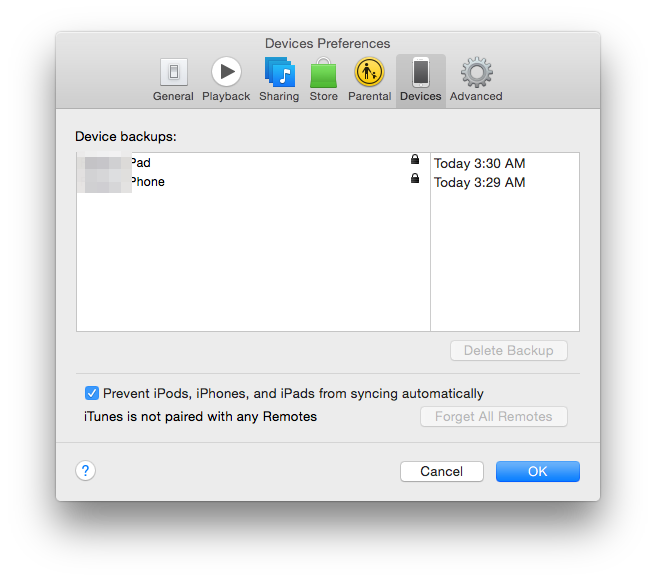Image resolution: width=656 pixels, height=581 pixels.
Task: Click the Today 3:30 AM backup date
Action: click(479, 163)
